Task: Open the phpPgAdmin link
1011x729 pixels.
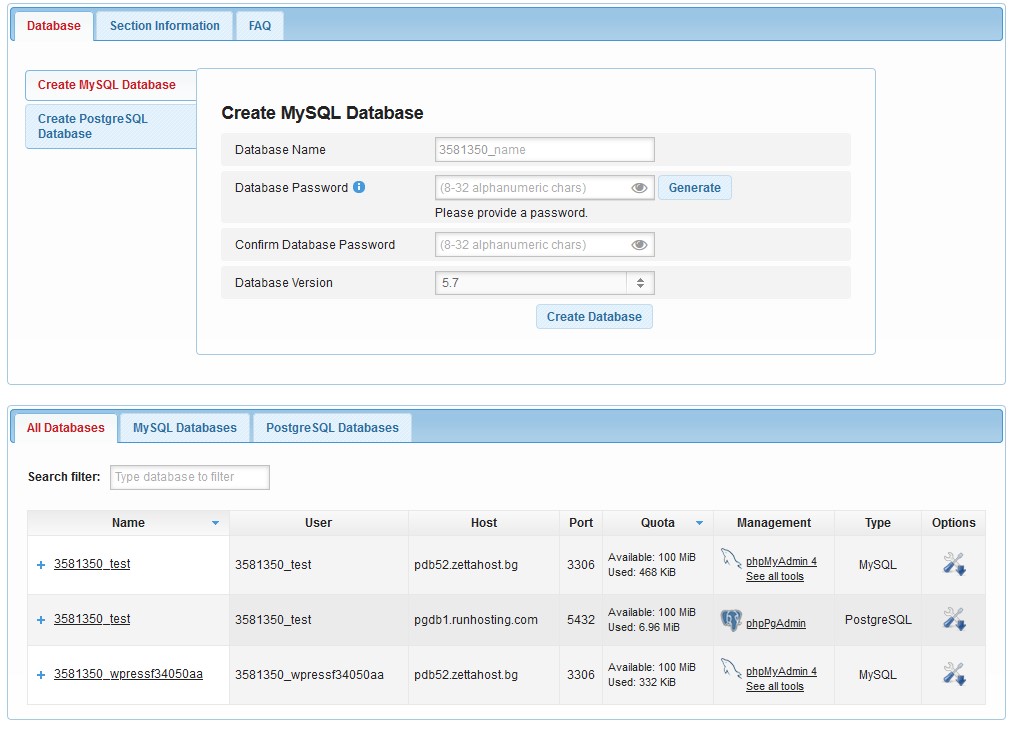Action: click(776, 623)
